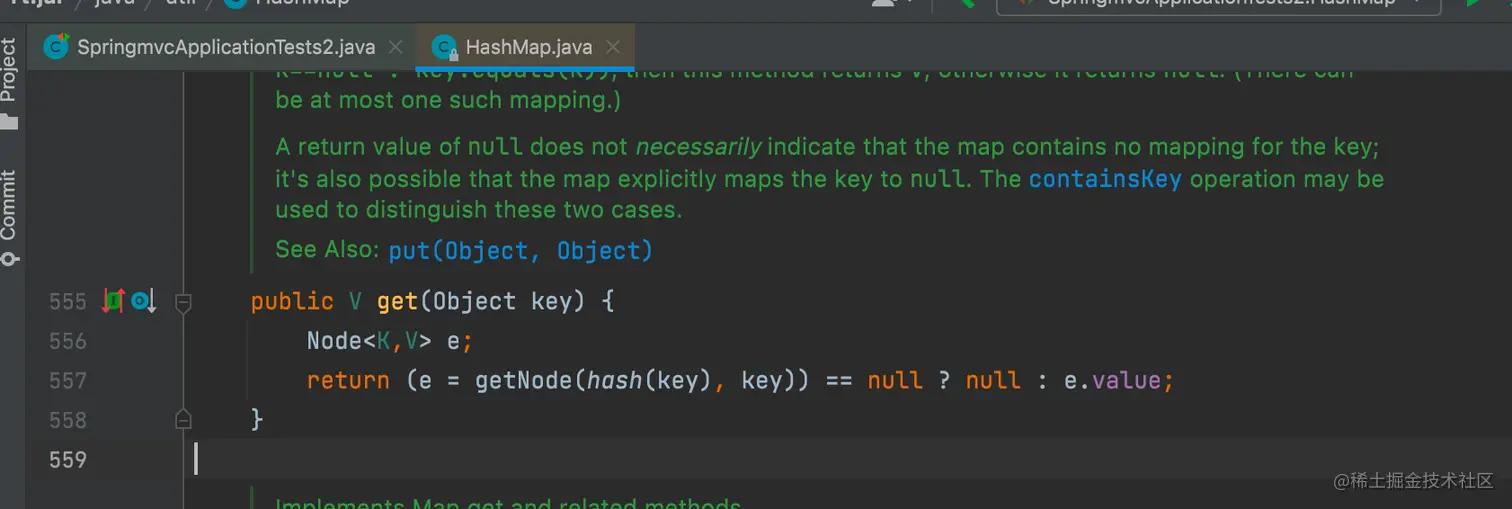Image resolution: width=1512 pixels, height=509 pixels.
Task: Click the overridden-method gutter icon on line 555
Action: click(x=144, y=301)
